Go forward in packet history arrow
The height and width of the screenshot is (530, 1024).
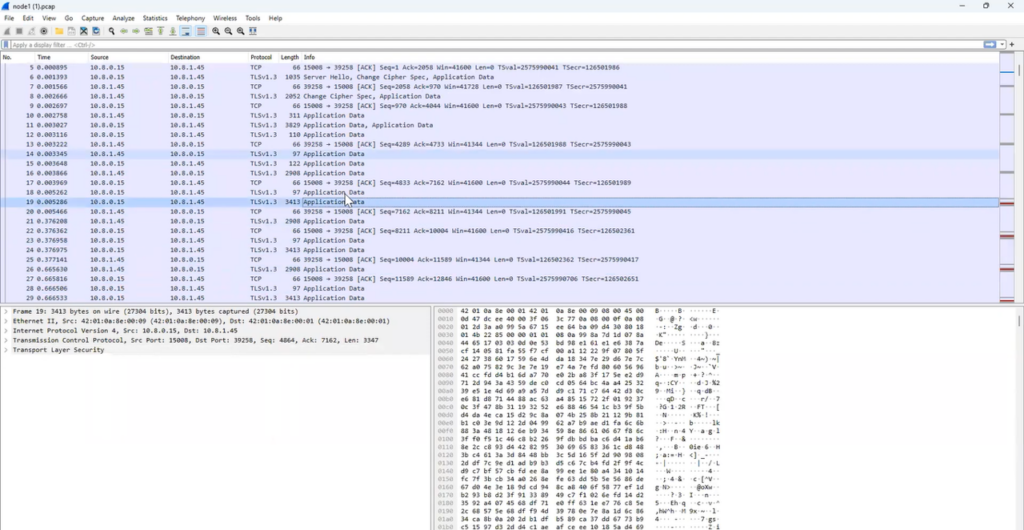click(136, 31)
